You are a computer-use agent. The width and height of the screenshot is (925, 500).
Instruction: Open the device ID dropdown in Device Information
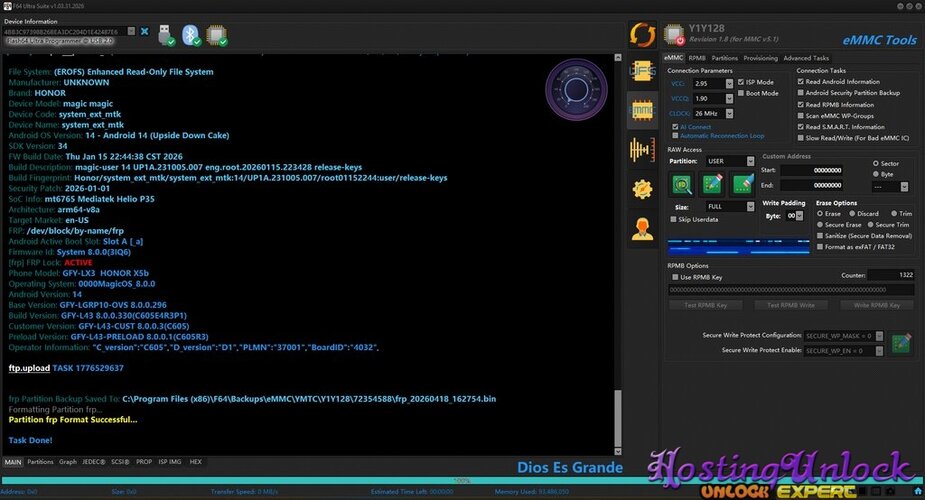click(x=132, y=31)
